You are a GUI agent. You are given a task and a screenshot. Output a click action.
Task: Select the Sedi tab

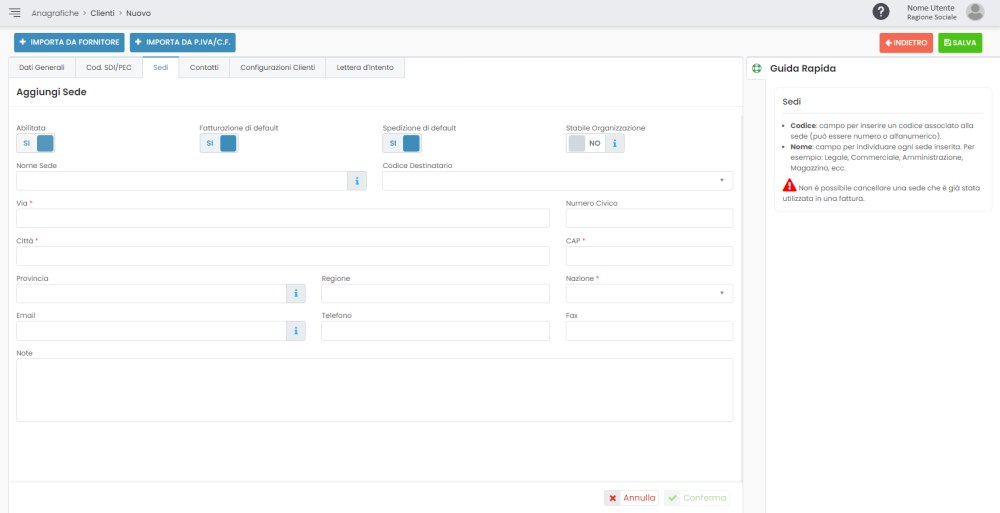click(161, 68)
